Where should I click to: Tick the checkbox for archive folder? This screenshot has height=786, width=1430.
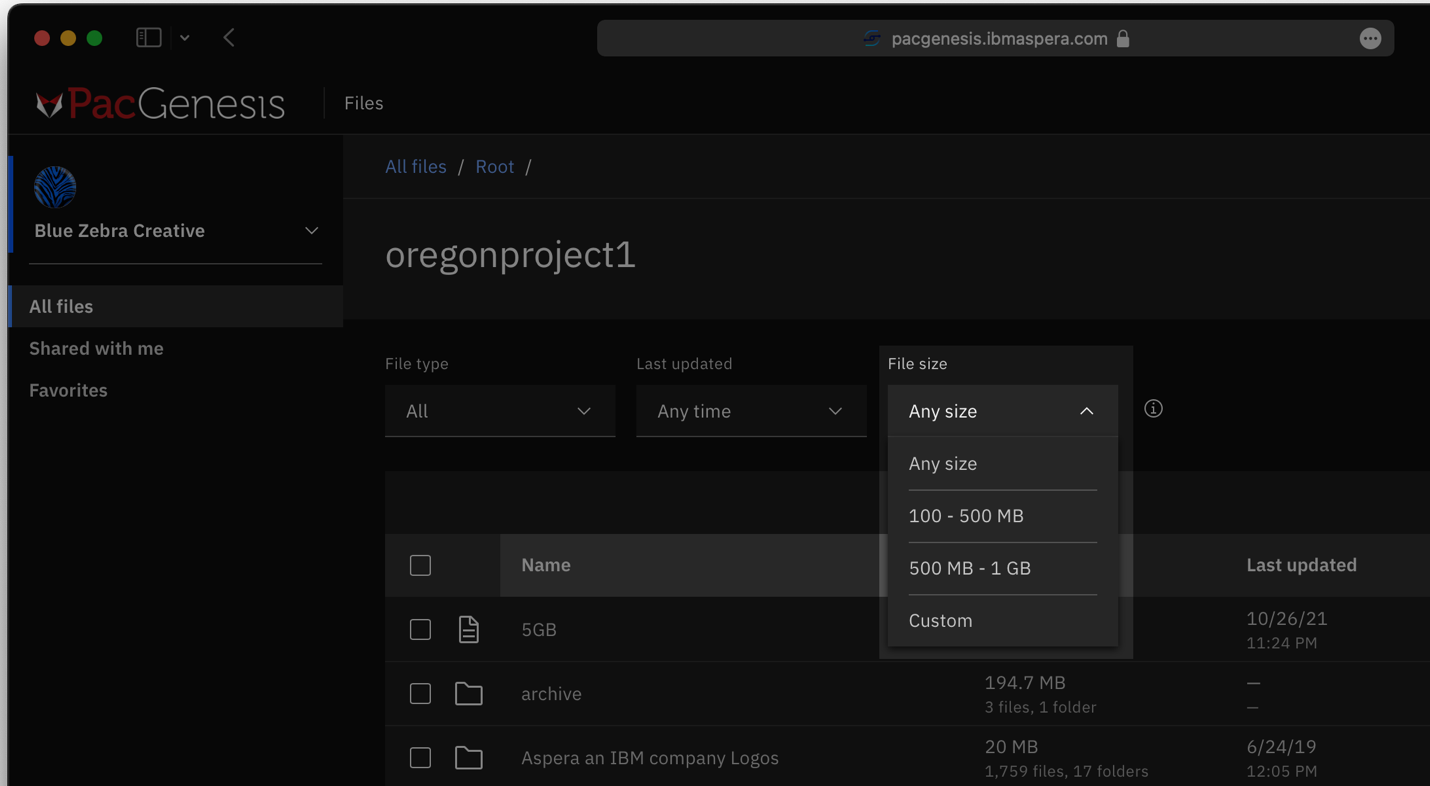click(x=420, y=693)
